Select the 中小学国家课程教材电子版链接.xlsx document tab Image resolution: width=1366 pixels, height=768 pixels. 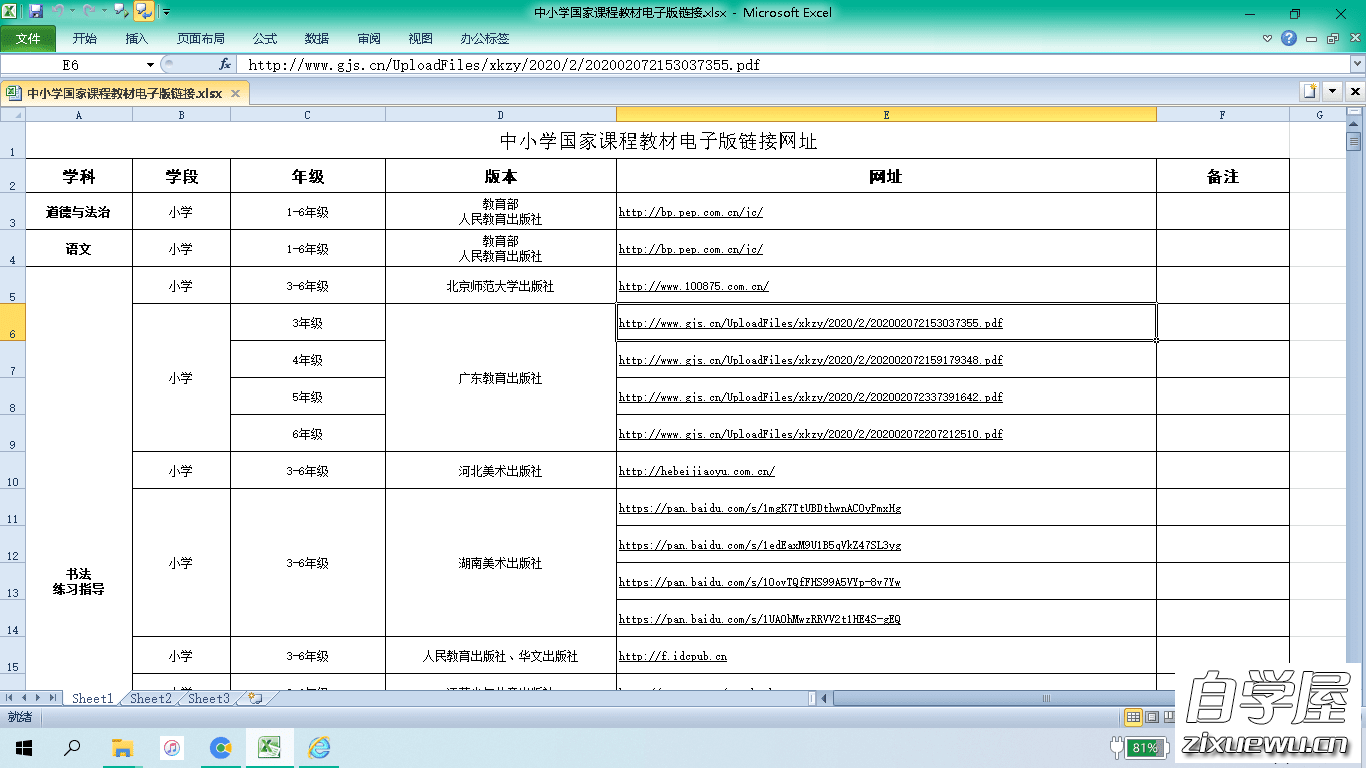click(x=124, y=93)
